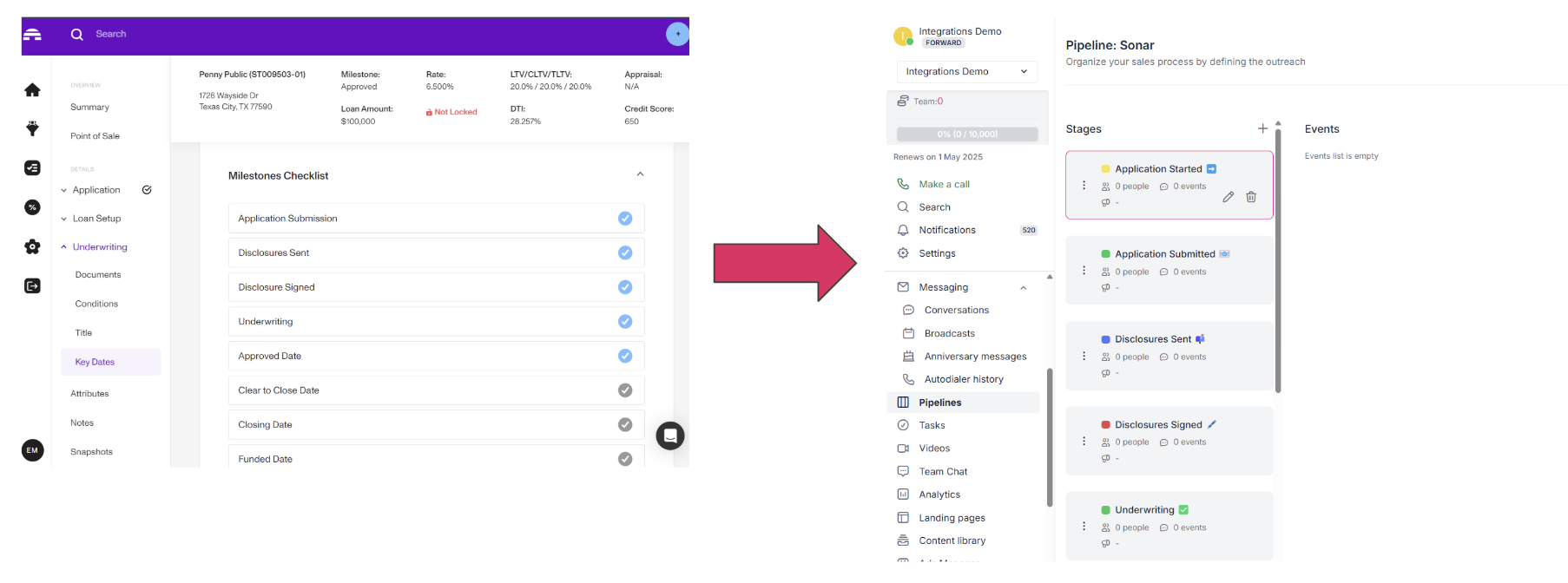This screenshot has width=1568, height=583.
Task: Click the Team stack icon
Action: pyautogui.click(x=903, y=101)
